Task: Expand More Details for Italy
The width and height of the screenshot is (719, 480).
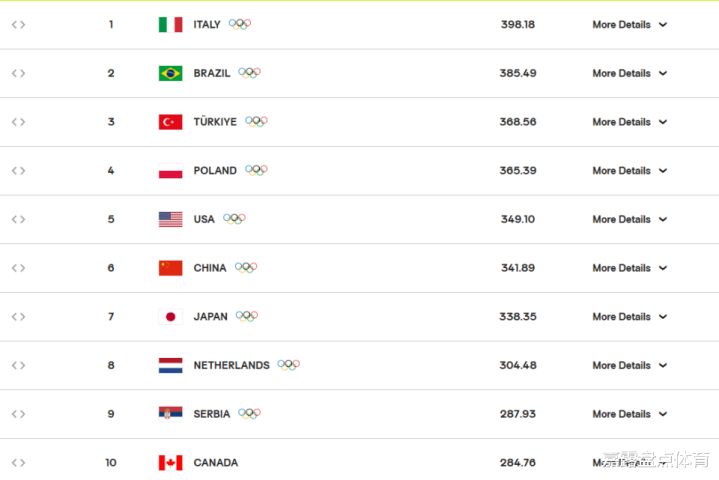Action: coord(629,24)
